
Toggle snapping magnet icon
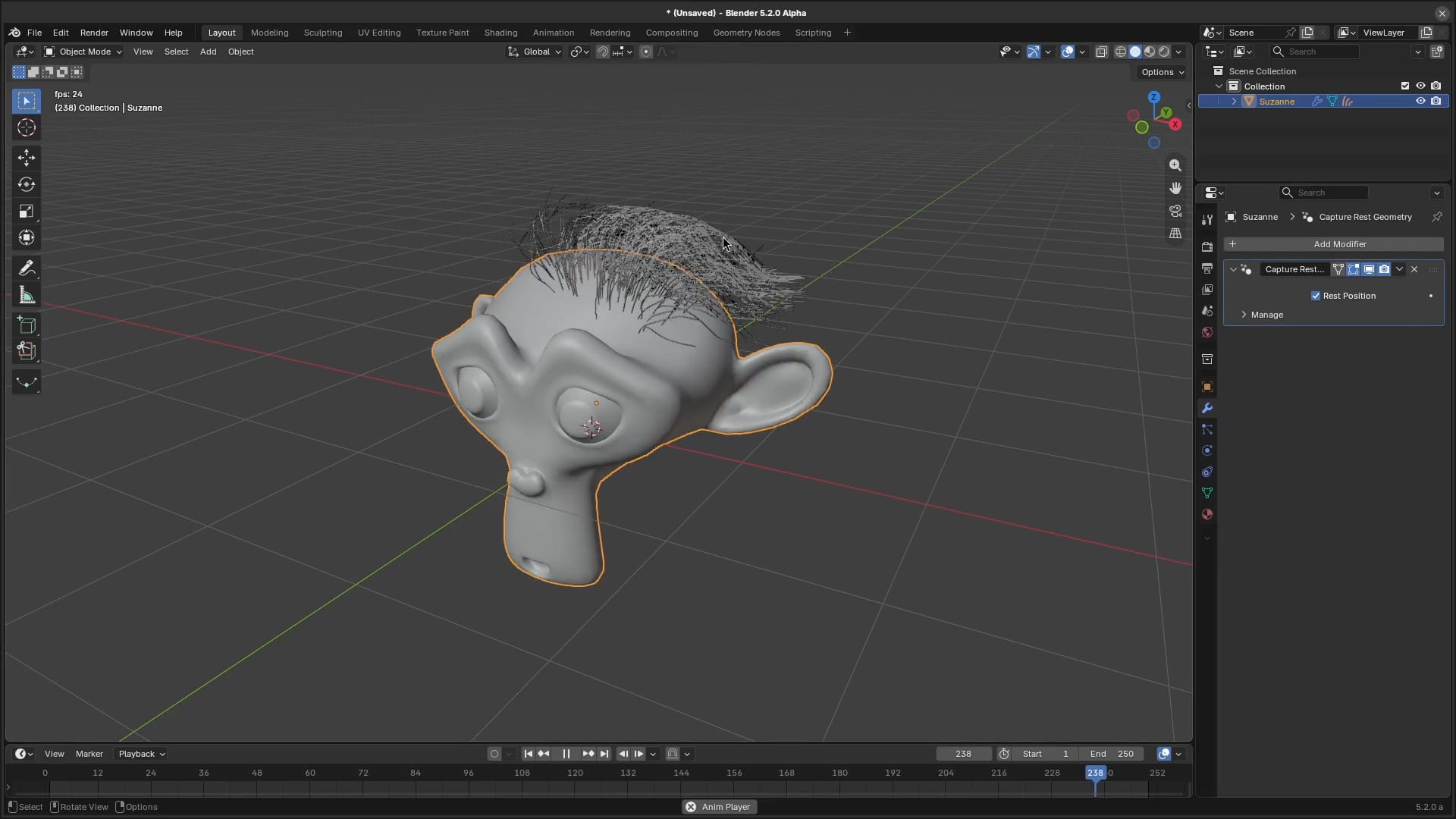(x=602, y=52)
